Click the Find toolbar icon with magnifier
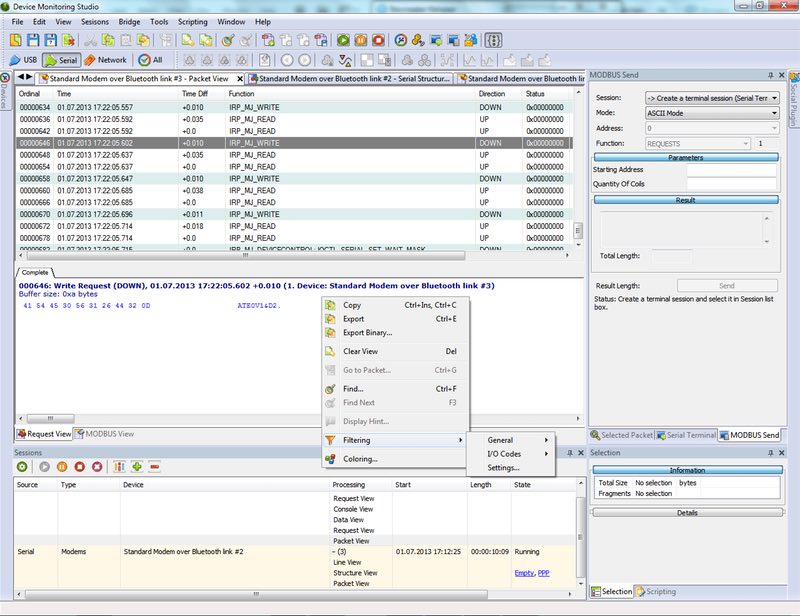The height and width of the screenshot is (616, 800). (x=228, y=40)
